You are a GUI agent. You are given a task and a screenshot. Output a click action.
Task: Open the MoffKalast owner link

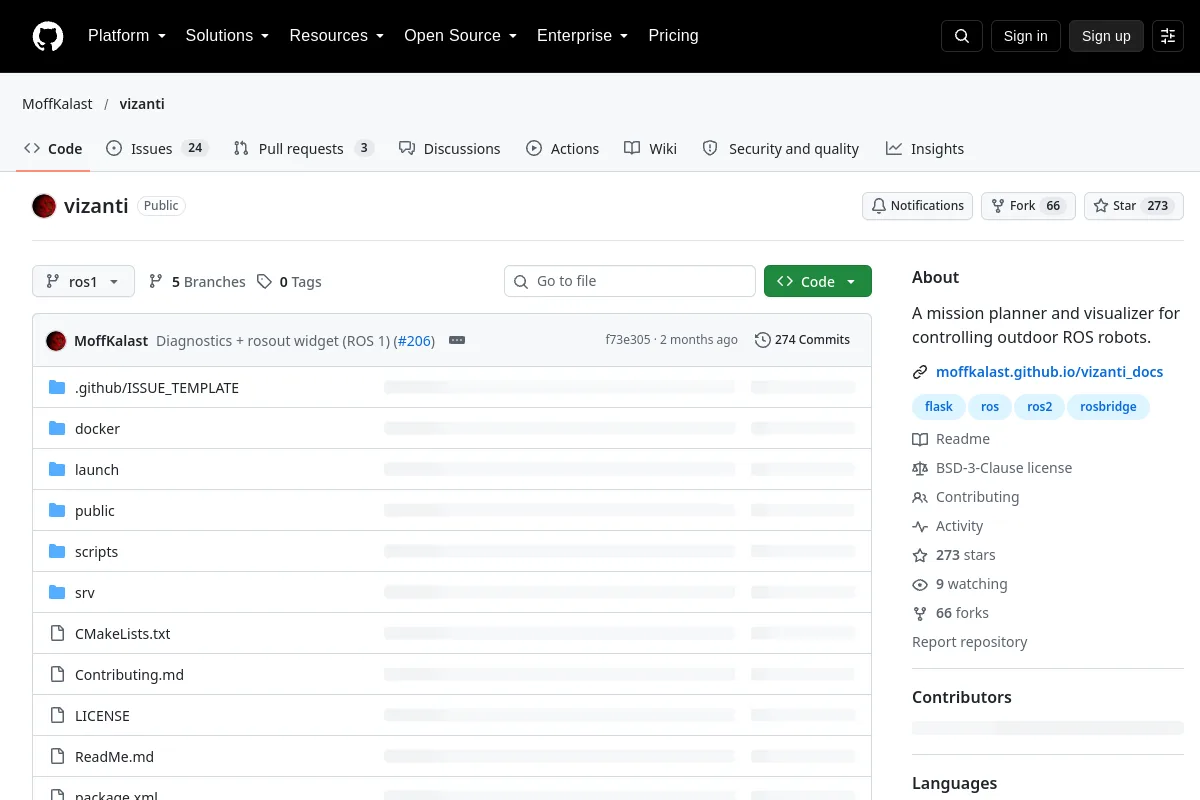pos(57,104)
